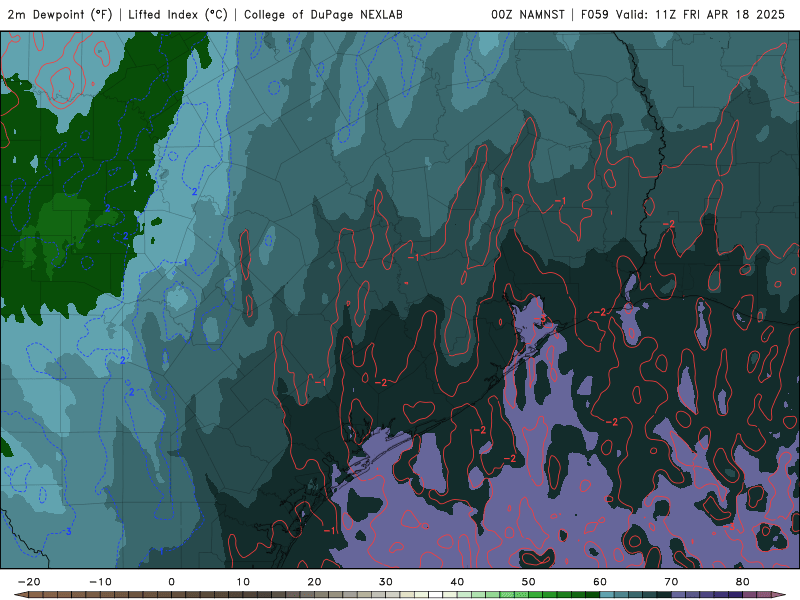Click the "00Z NAMNST" model run label
Viewport: 800px width, 600px height.
coord(528,14)
